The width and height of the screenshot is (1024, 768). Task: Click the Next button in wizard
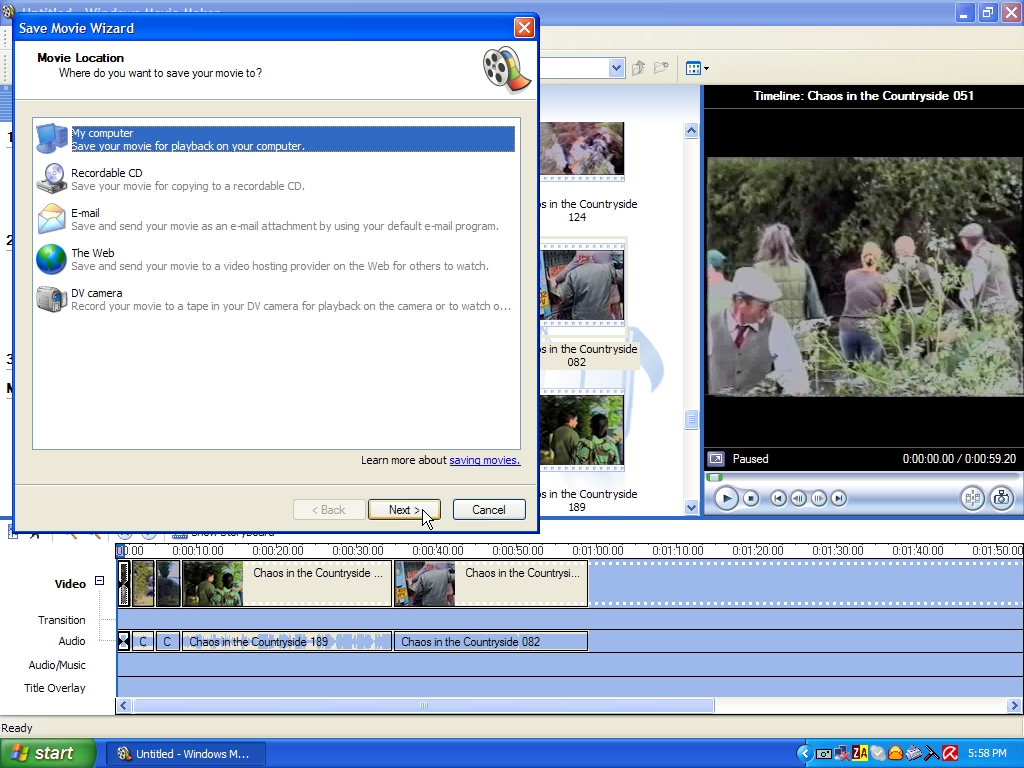coord(404,510)
